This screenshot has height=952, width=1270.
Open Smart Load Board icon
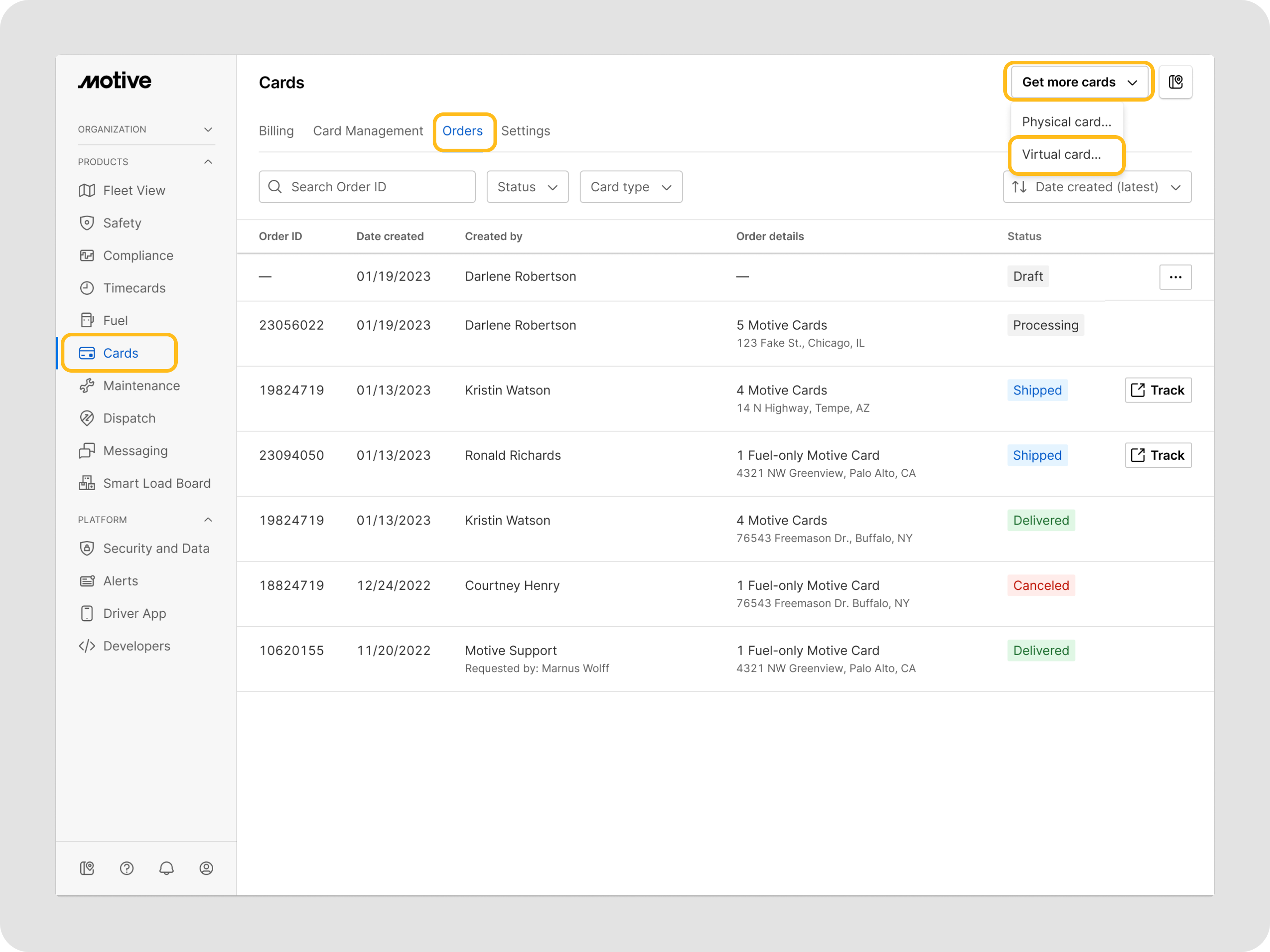pyautogui.click(x=87, y=483)
